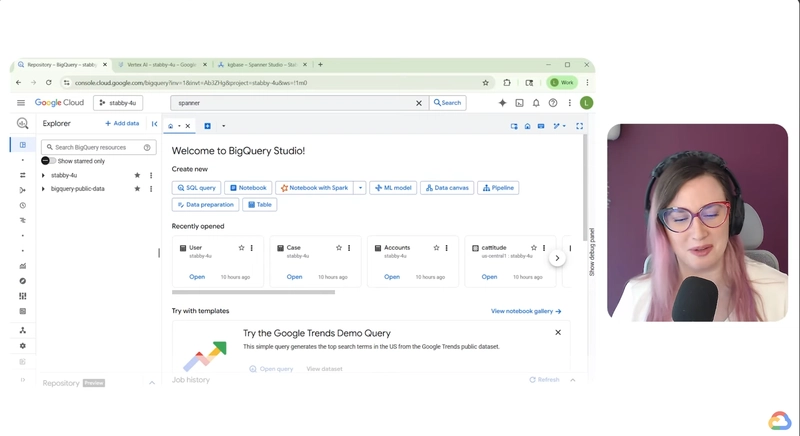Image resolution: width=800 pixels, height=436 pixels.
Task: Toggle Show starred only switch
Action: click(x=47, y=161)
